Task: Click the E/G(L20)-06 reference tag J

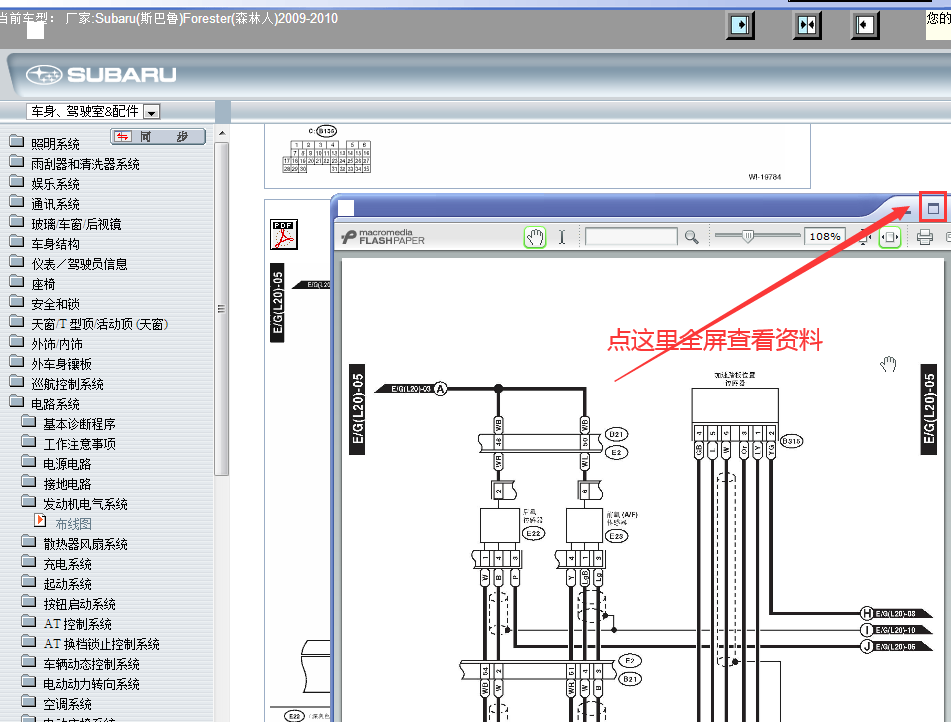Action: pos(896,646)
